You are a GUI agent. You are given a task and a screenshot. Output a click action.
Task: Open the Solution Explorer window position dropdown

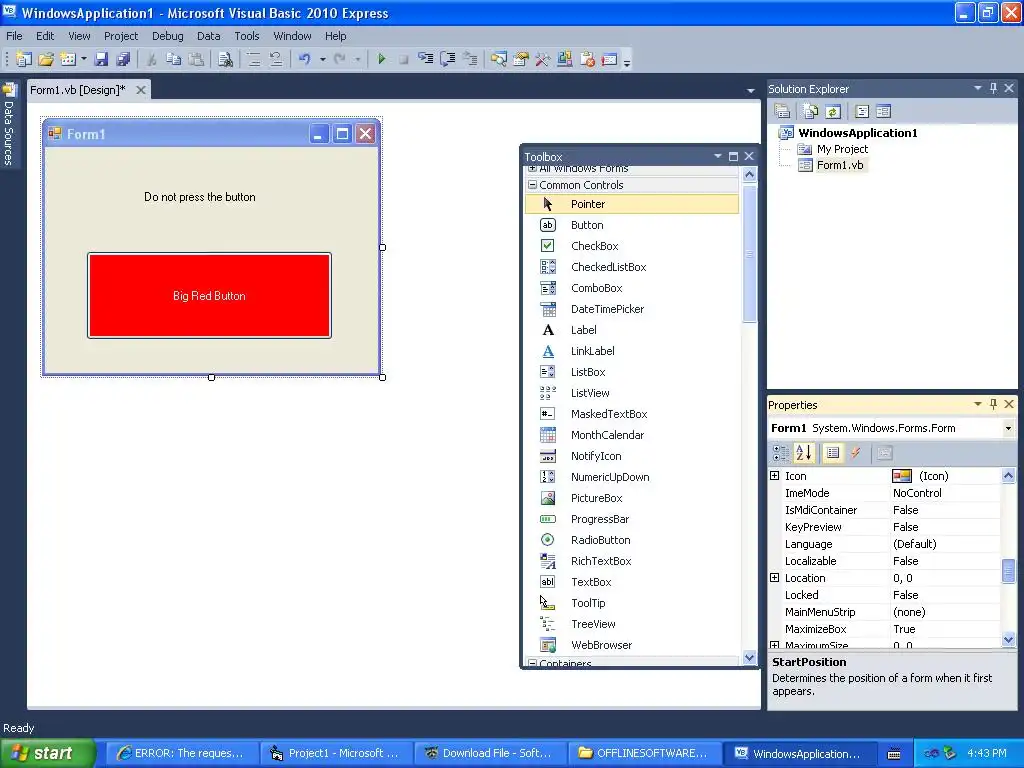point(978,88)
